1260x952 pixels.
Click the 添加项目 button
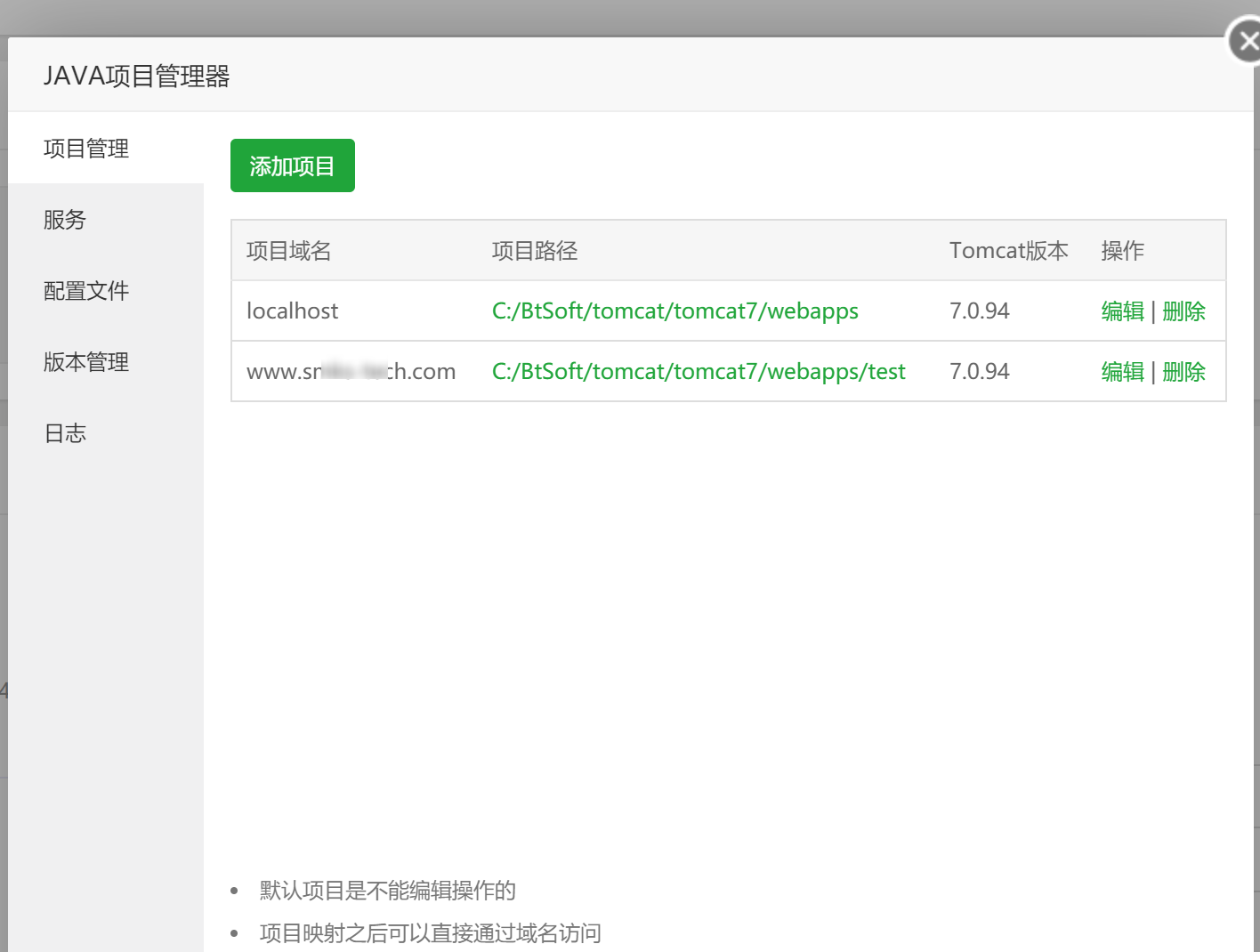293,165
